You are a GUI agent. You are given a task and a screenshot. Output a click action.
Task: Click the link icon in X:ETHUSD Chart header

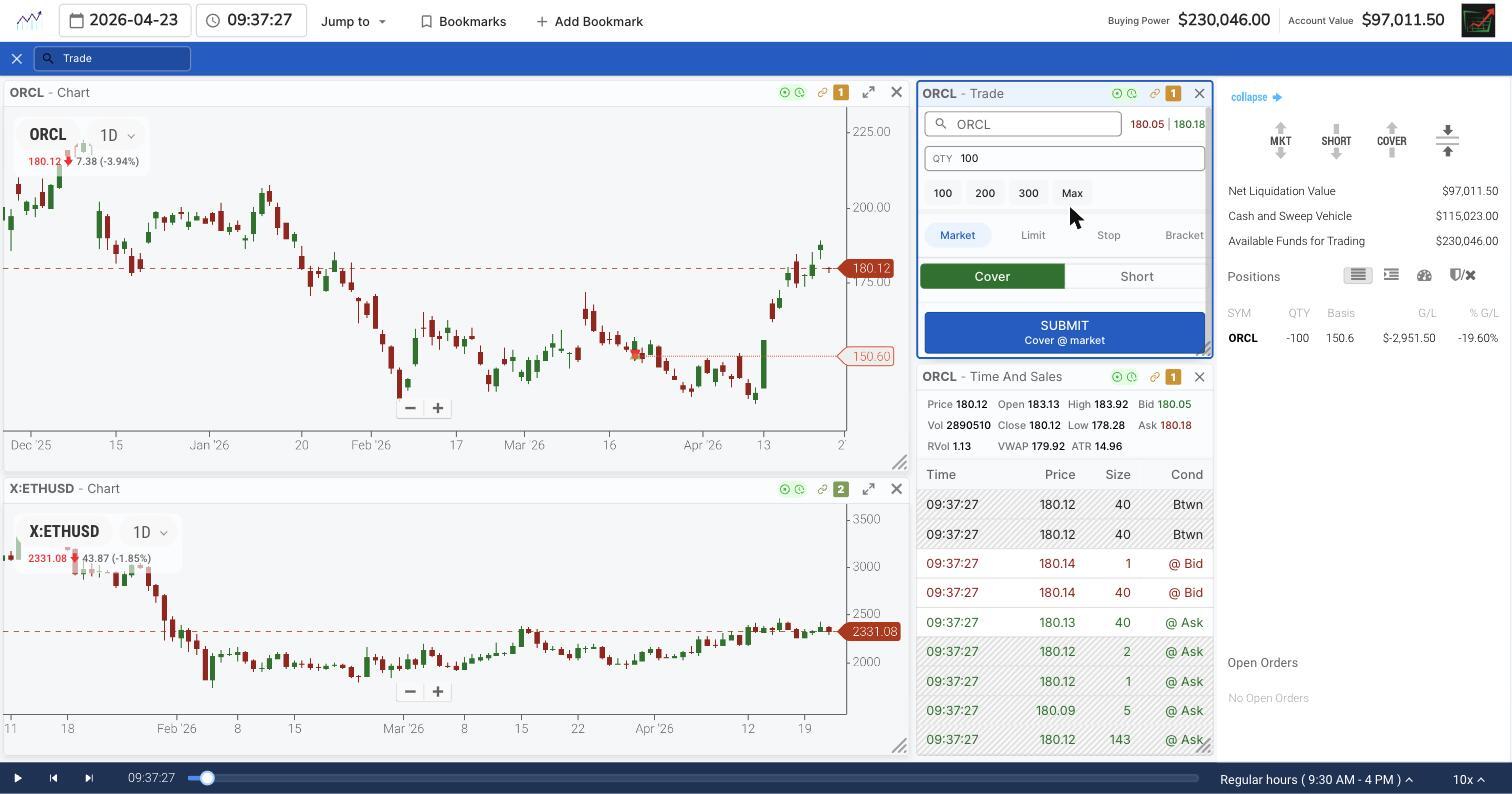click(x=822, y=489)
